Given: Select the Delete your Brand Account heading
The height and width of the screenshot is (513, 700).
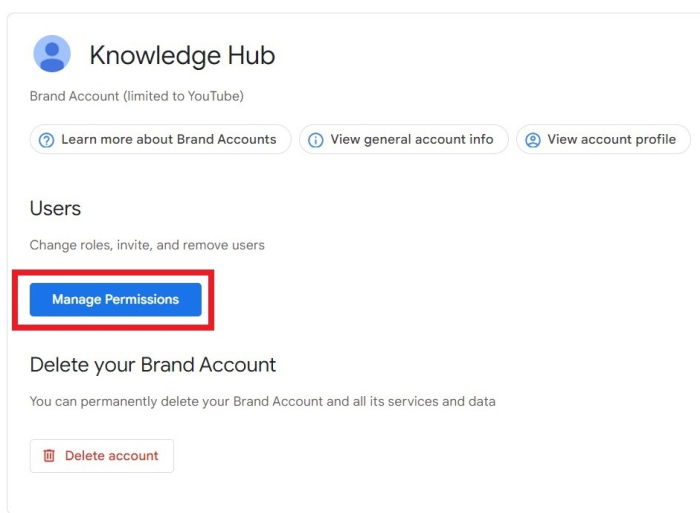Looking at the screenshot, I should tap(153, 365).
